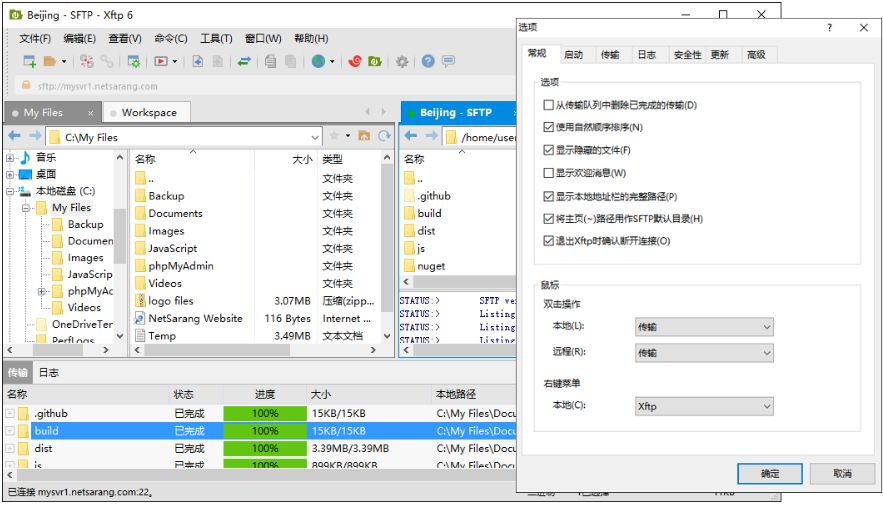The height and width of the screenshot is (505, 883).
Task: Open the 窗口(W) menu
Action: click(x=263, y=38)
